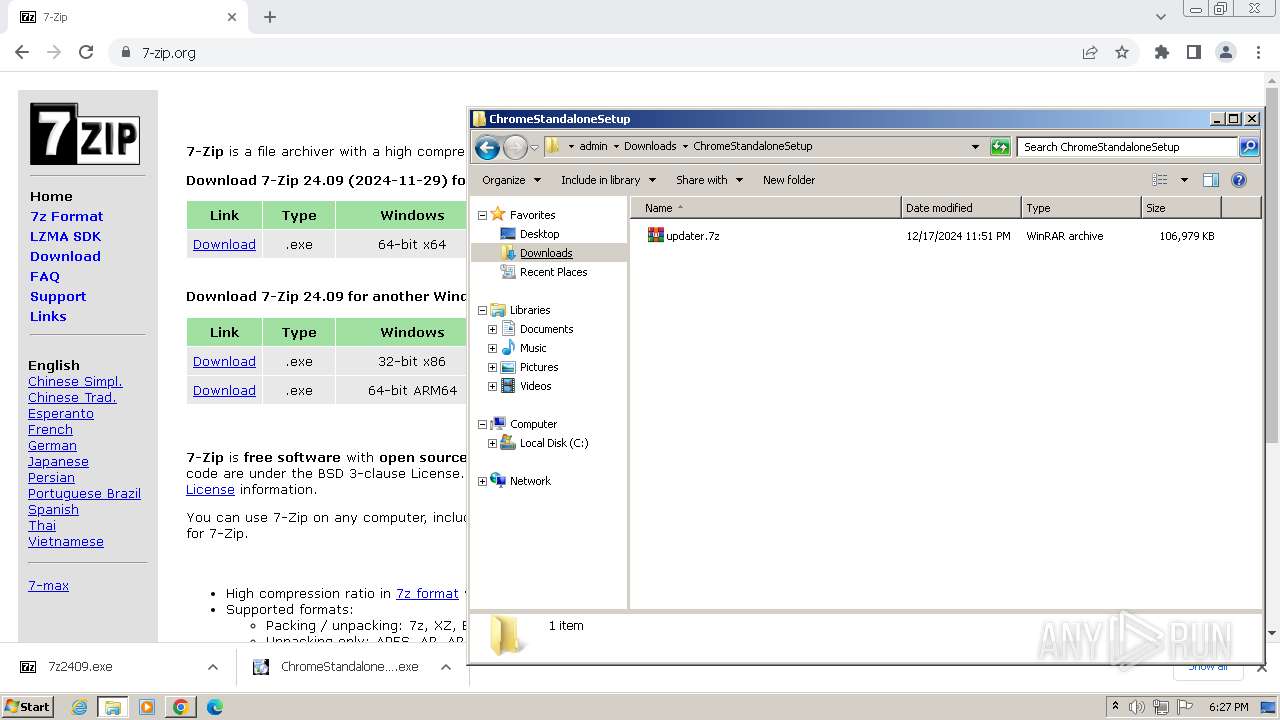Launch media player from taskbar
Image resolution: width=1280 pixels, height=720 pixels.
click(147, 707)
